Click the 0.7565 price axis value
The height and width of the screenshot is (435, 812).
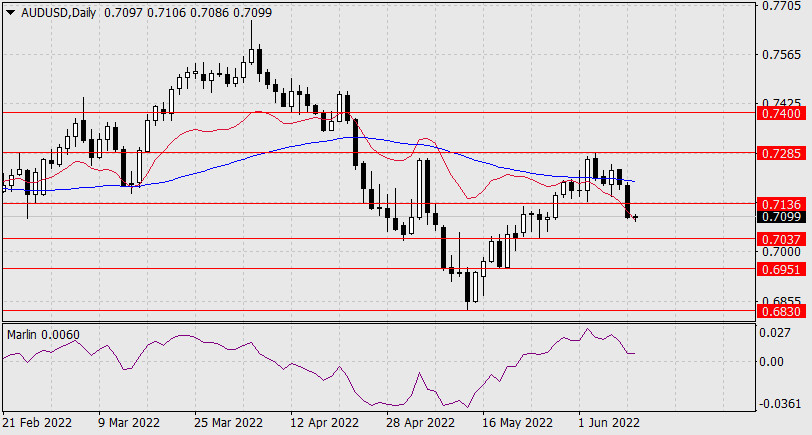pyautogui.click(x=781, y=55)
